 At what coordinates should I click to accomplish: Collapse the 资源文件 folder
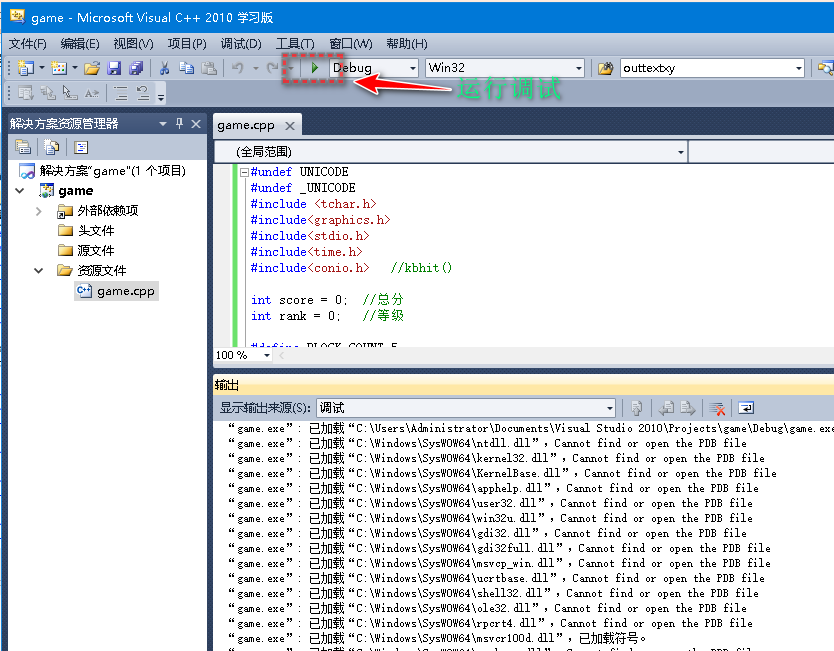tap(38, 271)
